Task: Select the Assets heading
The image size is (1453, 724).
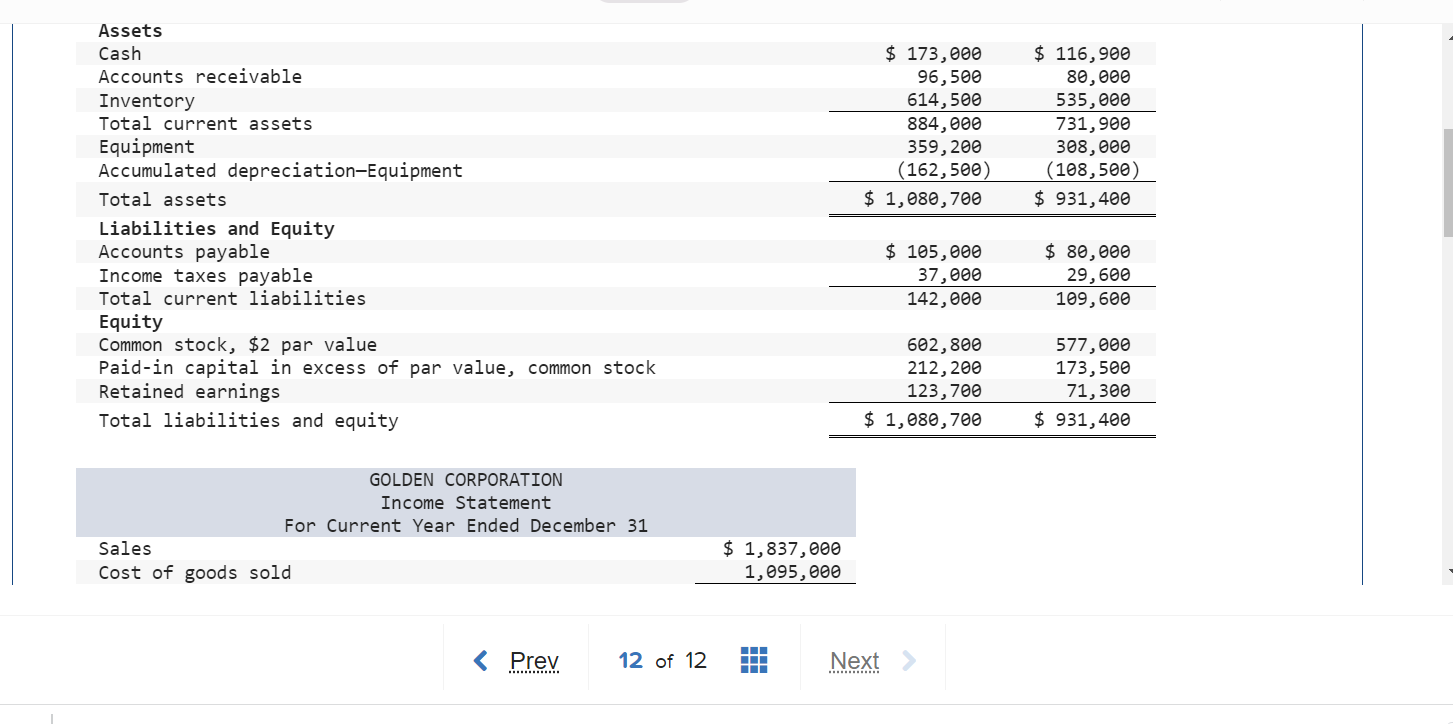Action: [x=130, y=31]
